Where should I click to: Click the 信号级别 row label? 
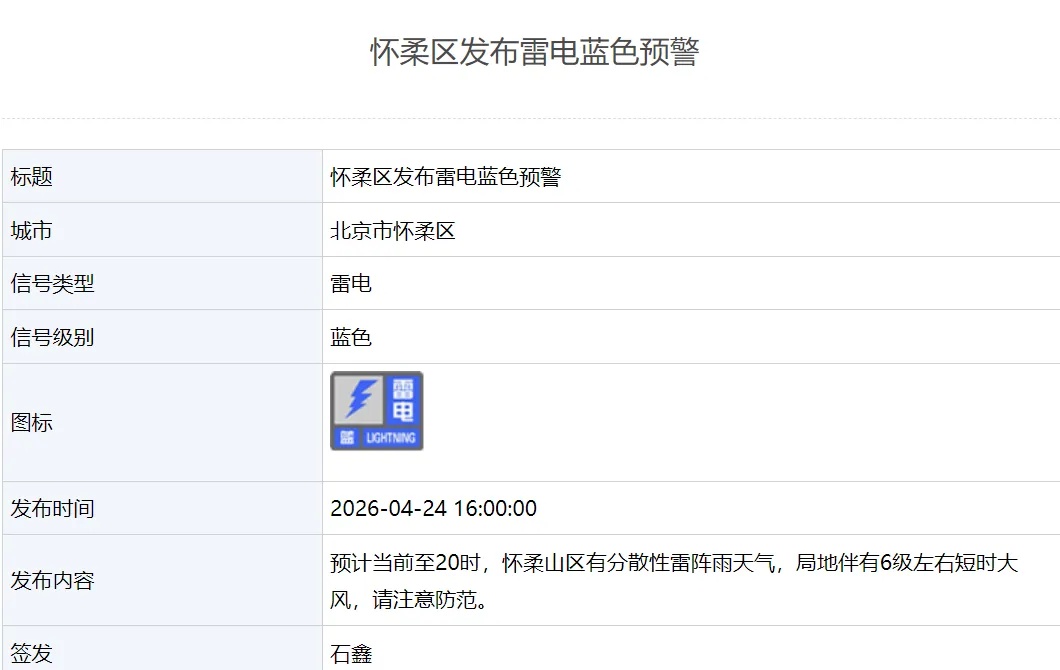coord(40,335)
